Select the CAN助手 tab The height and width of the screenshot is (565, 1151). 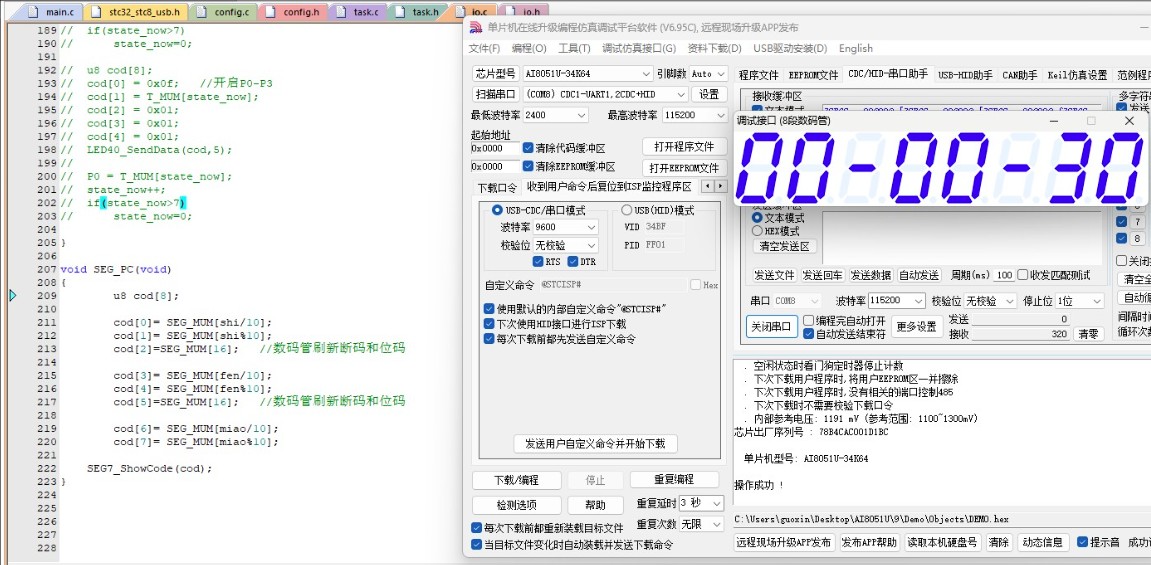[x=1020, y=75]
